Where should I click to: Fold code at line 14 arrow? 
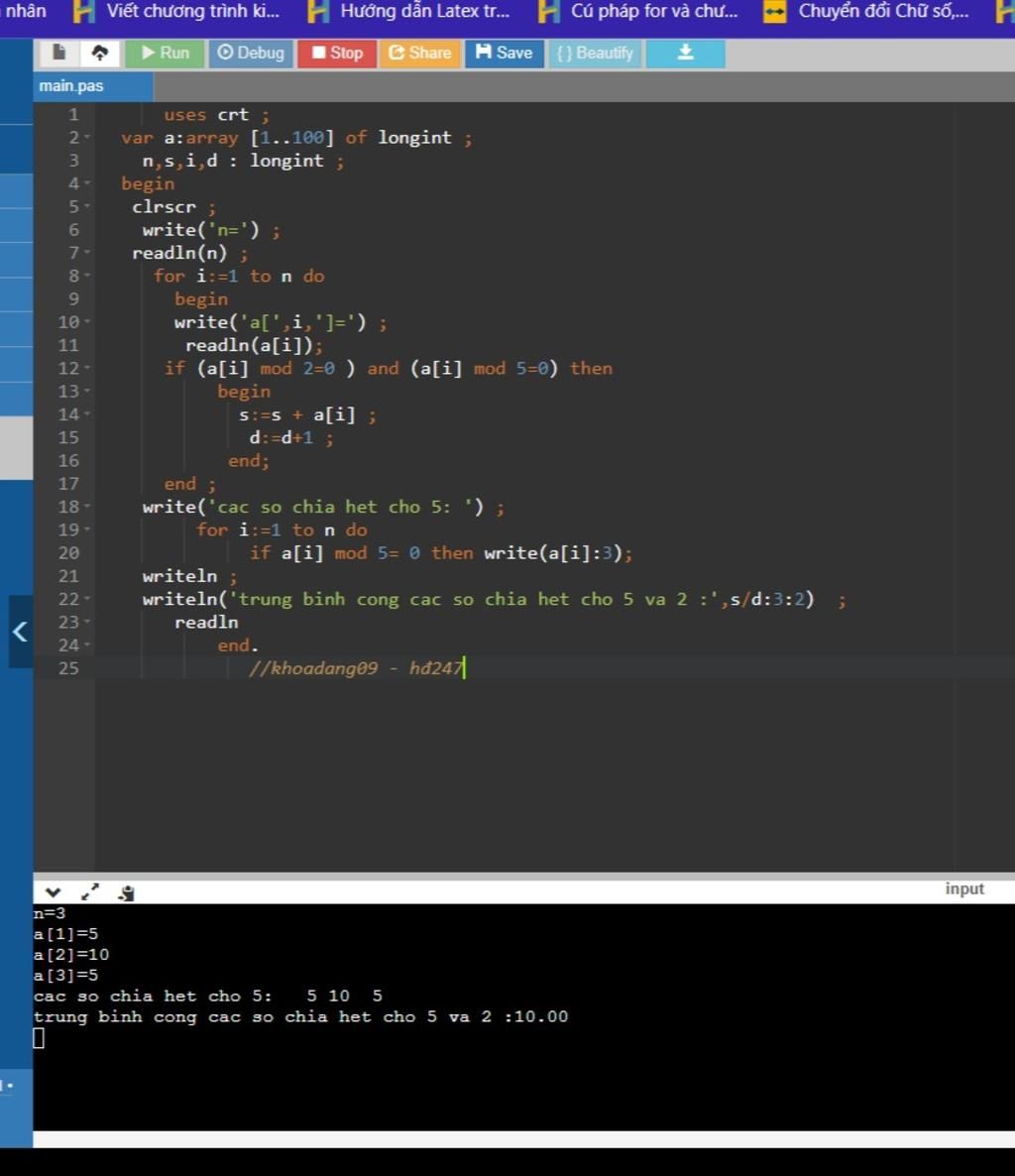87,414
